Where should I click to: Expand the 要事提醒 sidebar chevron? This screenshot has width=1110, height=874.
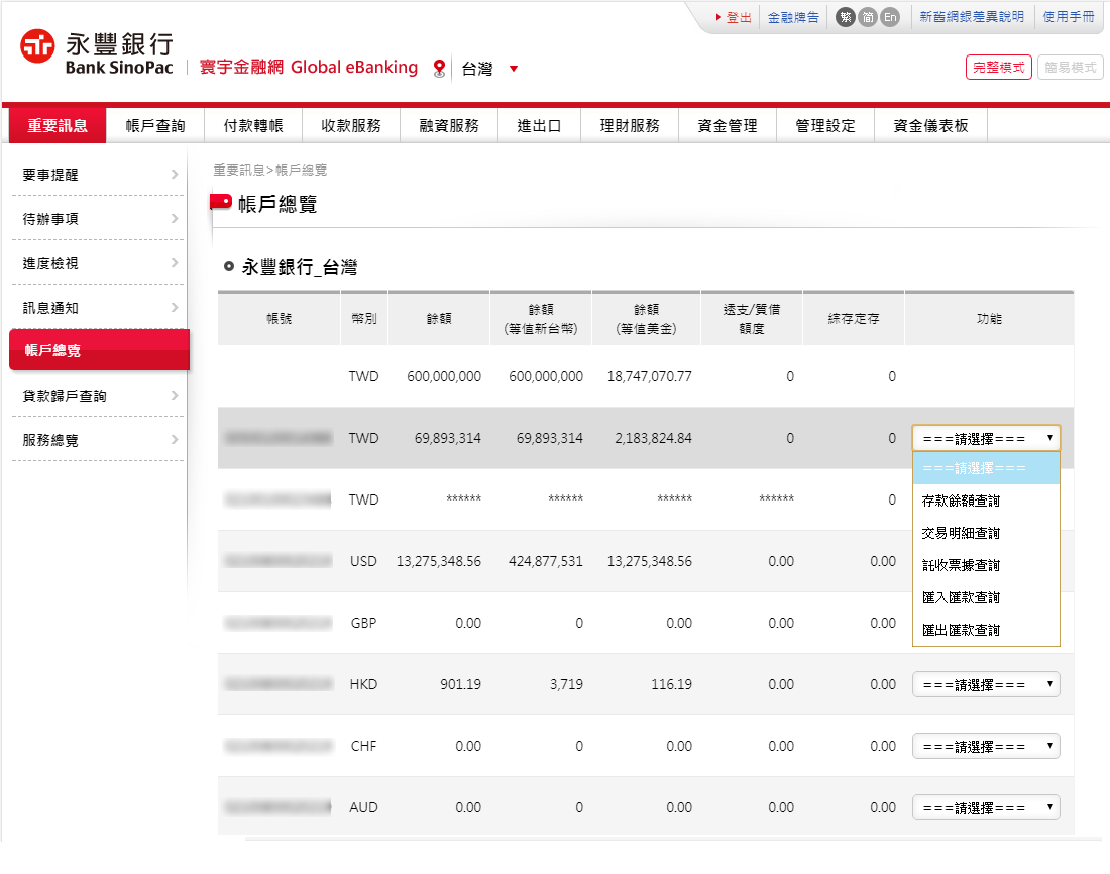175,175
